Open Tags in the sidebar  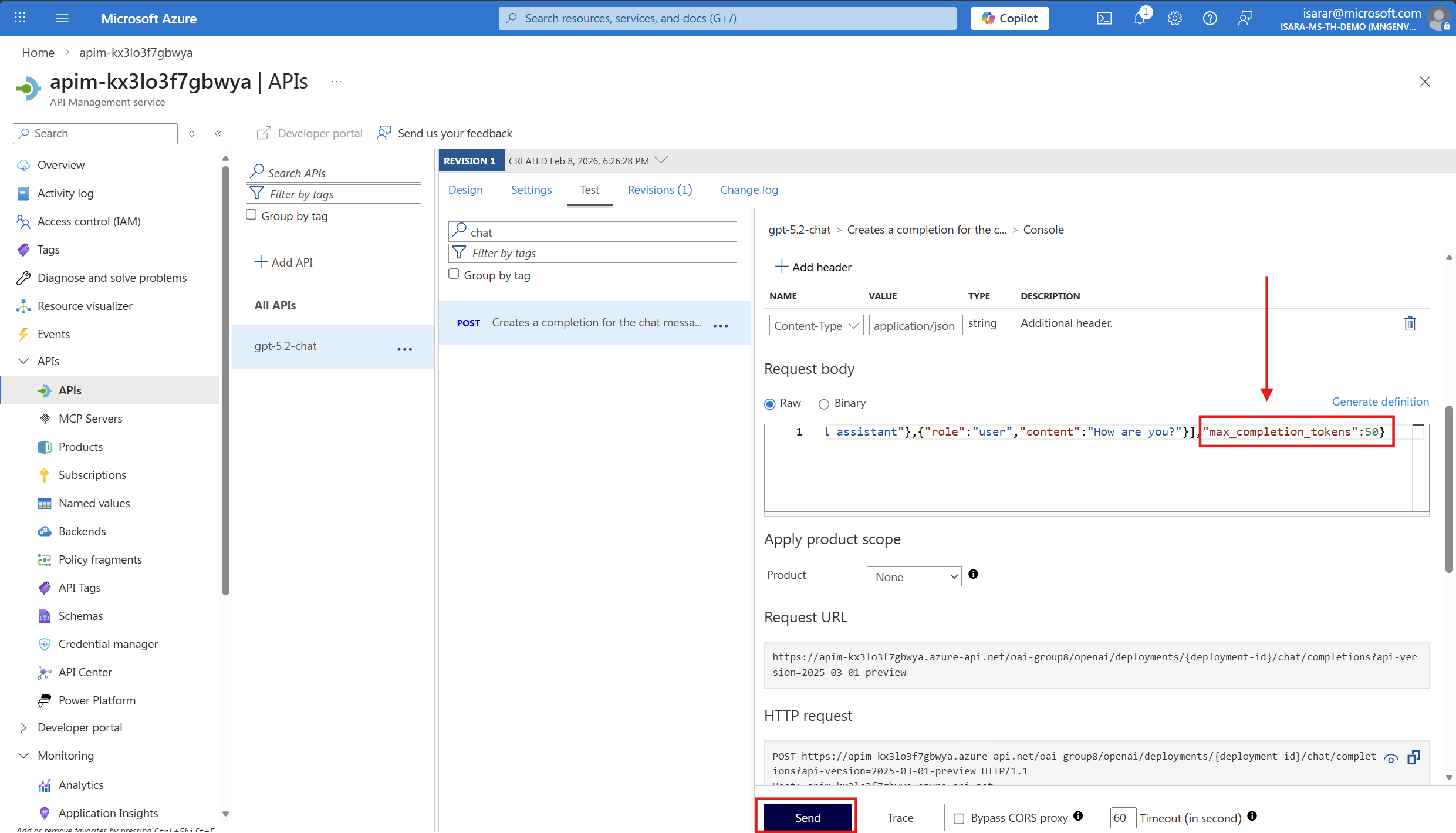[x=49, y=249]
